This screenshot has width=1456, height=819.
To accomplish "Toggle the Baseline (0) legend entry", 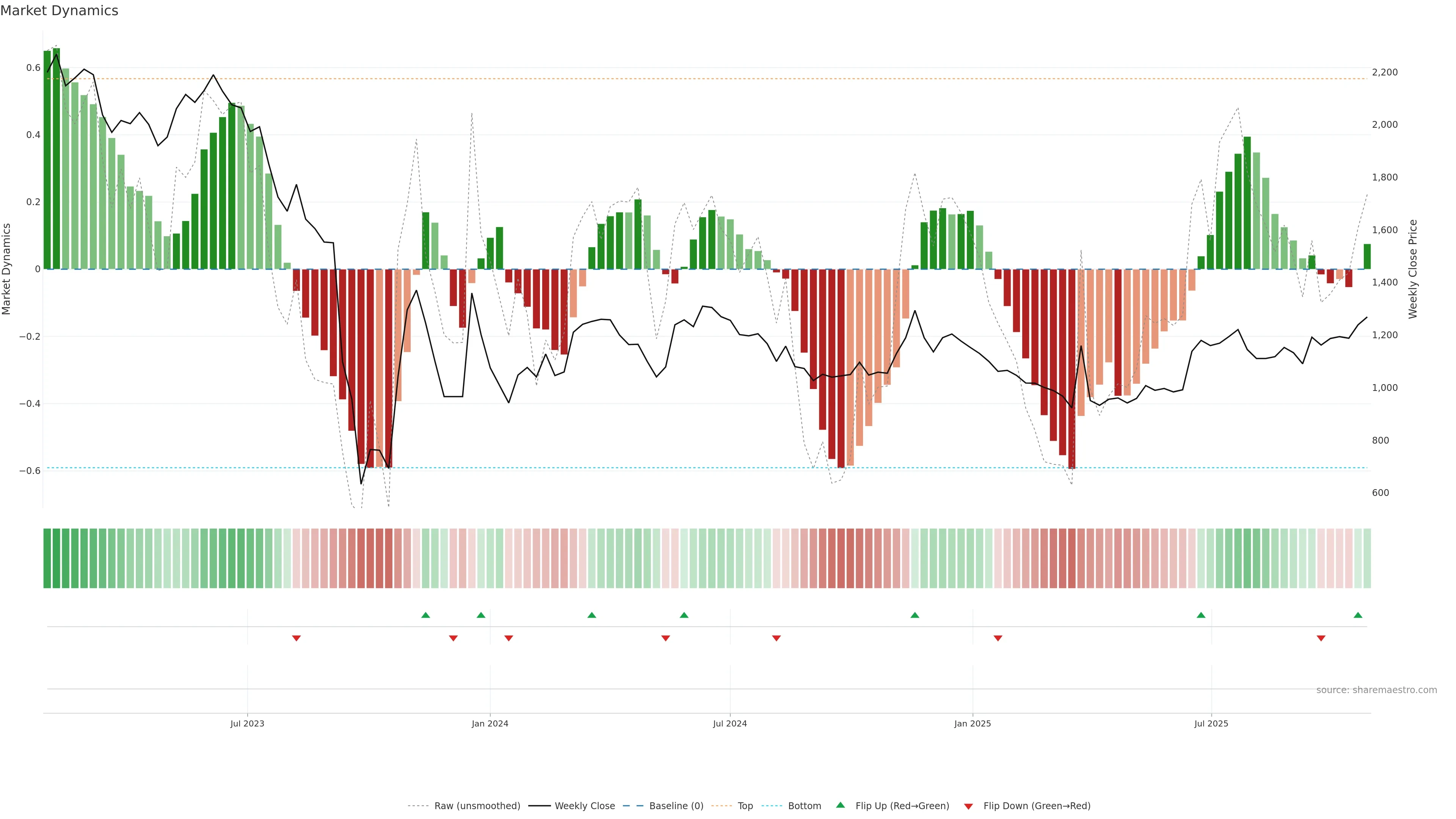I will (676, 805).
